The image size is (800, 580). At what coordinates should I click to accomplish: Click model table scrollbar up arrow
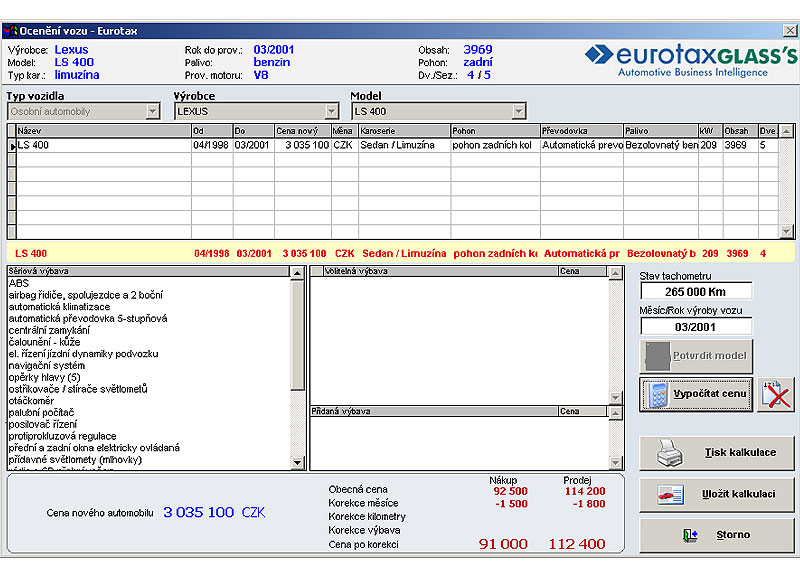tap(786, 131)
